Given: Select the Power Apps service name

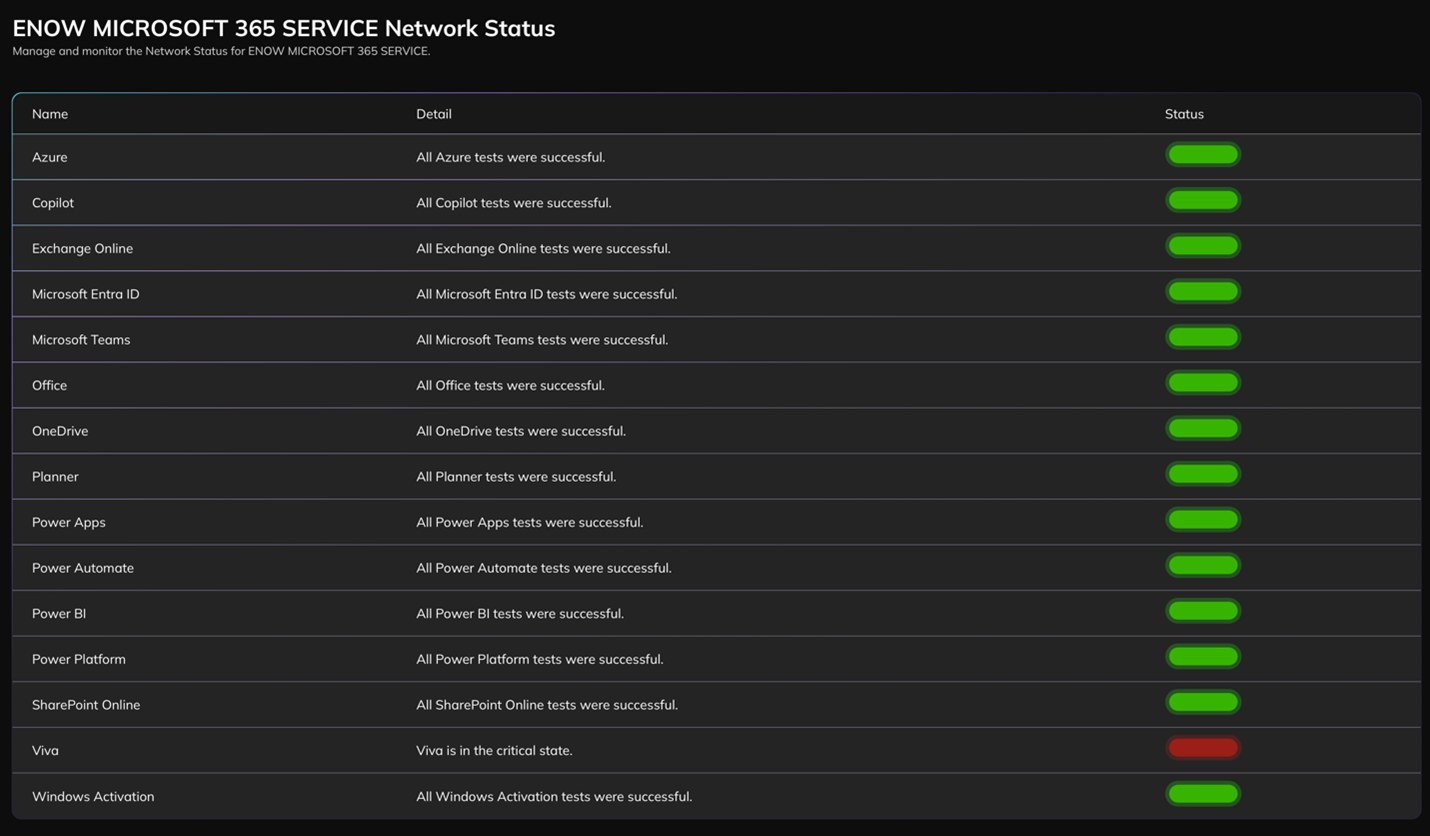Looking at the screenshot, I should 69,522.
